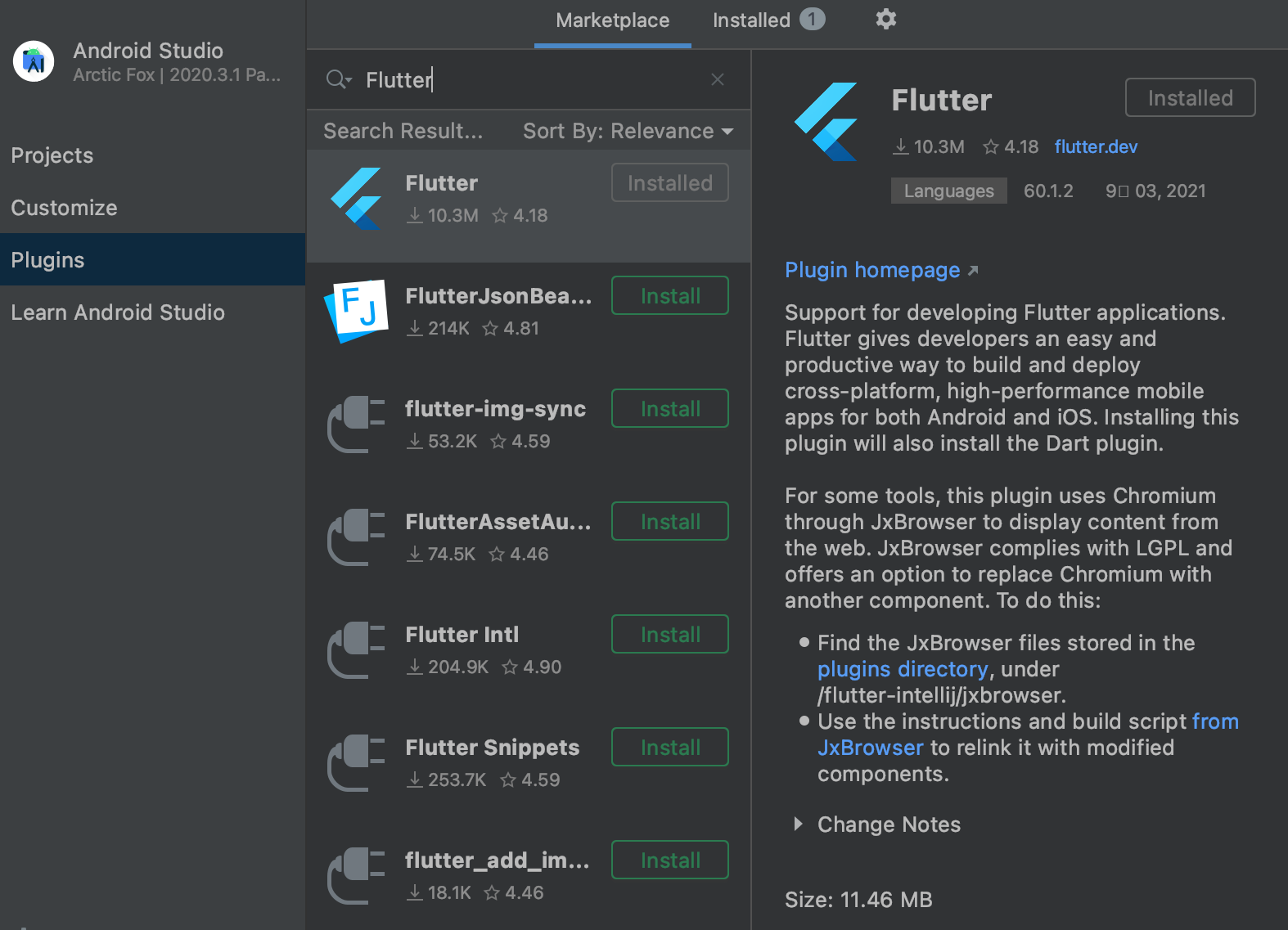Clear the Flutter search text
The image size is (1288, 930).
pyautogui.click(x=718, y=79)
